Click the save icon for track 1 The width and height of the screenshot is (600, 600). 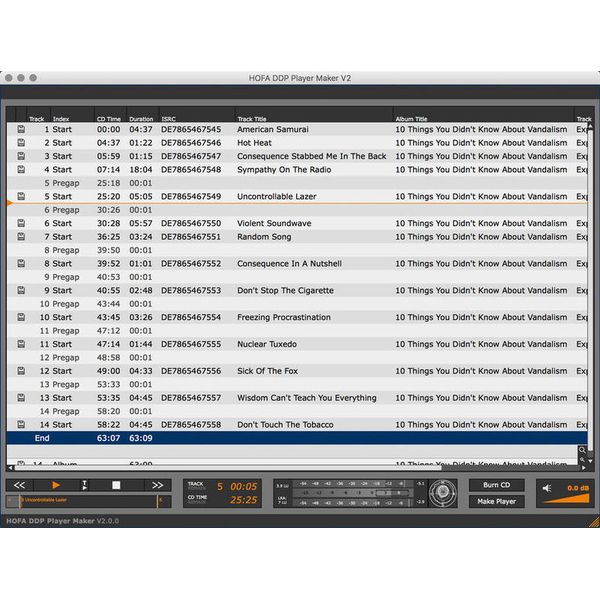coord(20,130)
